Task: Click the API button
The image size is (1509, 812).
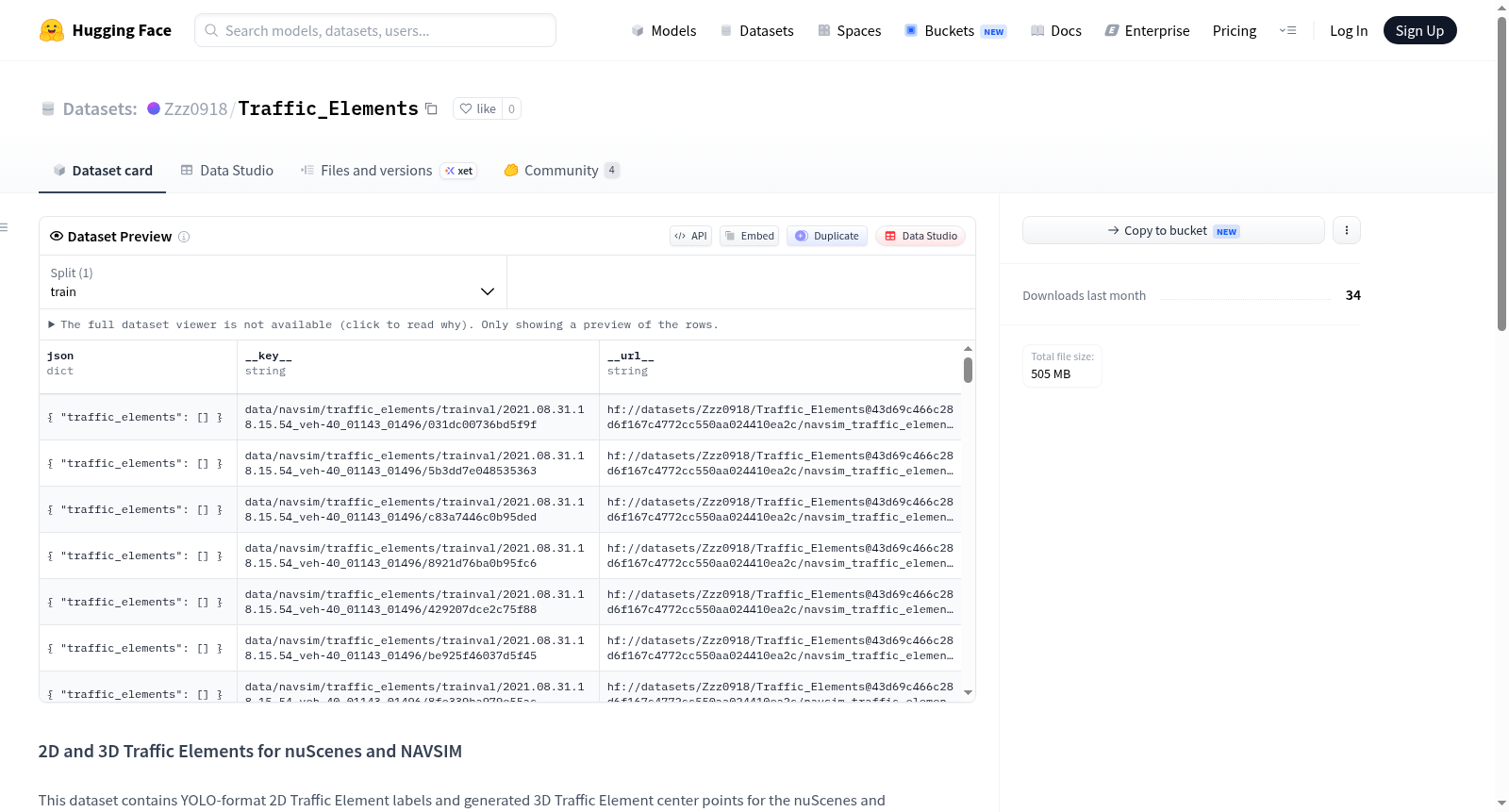Action: 690,236
